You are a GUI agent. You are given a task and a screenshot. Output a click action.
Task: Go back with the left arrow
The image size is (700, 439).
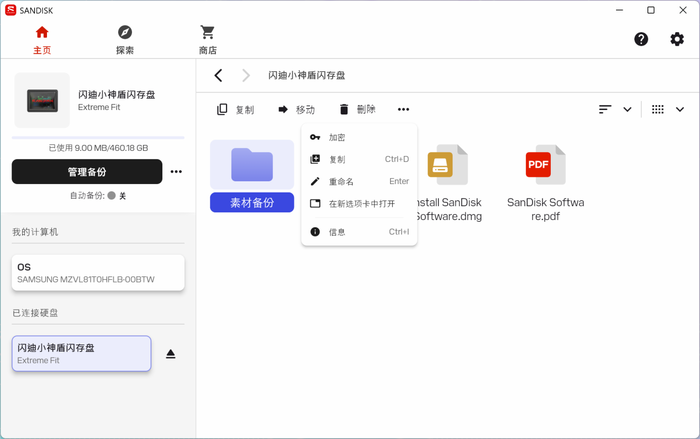[218, 75]
